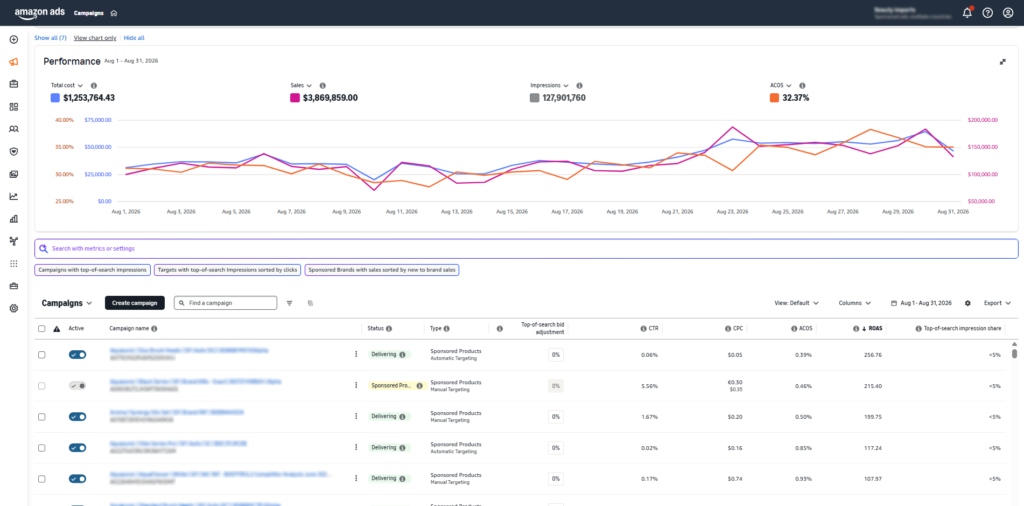Toggle Active switch for 256.76 ROAS campaign
Viewport: 1024px width, 506px height.
click(77, 355)
